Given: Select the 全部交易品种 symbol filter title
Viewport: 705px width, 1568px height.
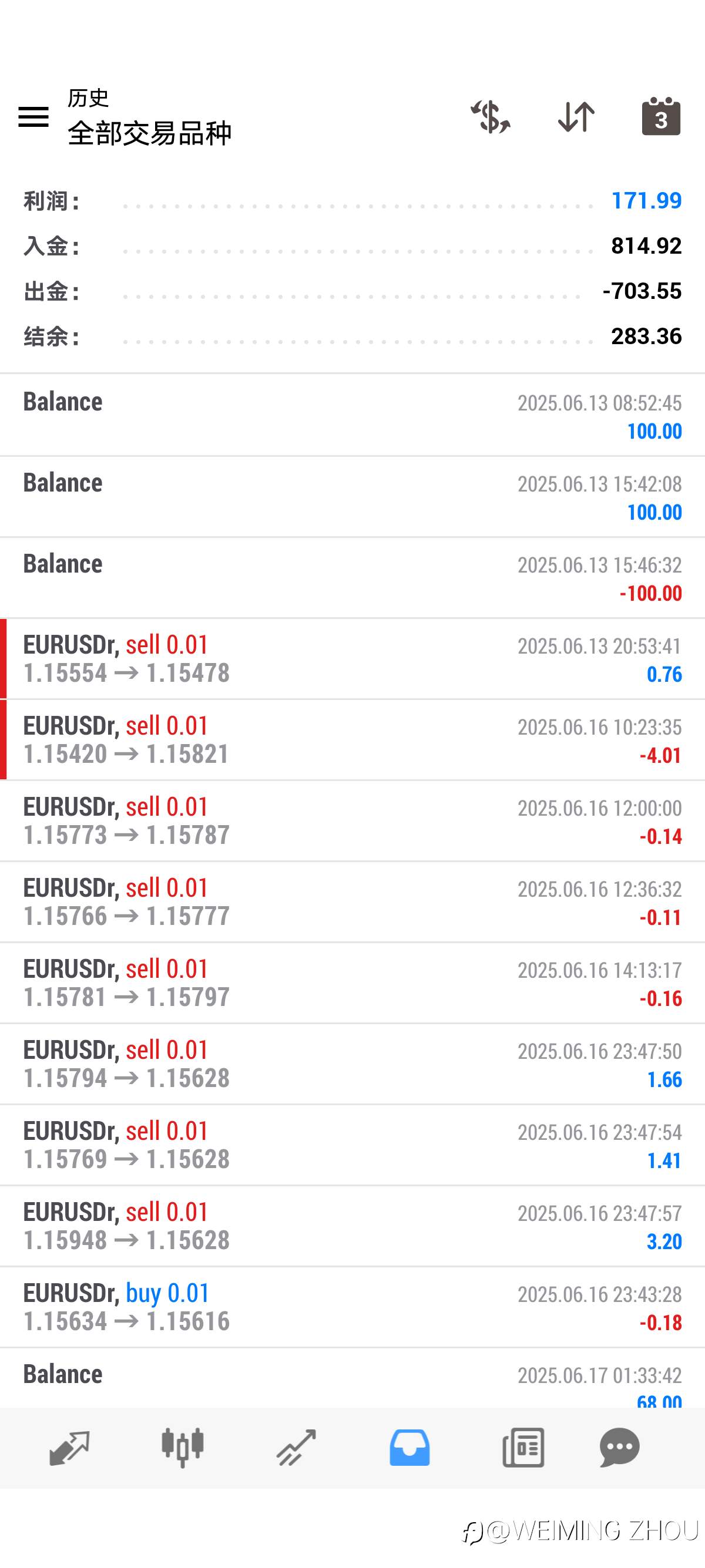Looking at the screenshot, I should (149, 133).
